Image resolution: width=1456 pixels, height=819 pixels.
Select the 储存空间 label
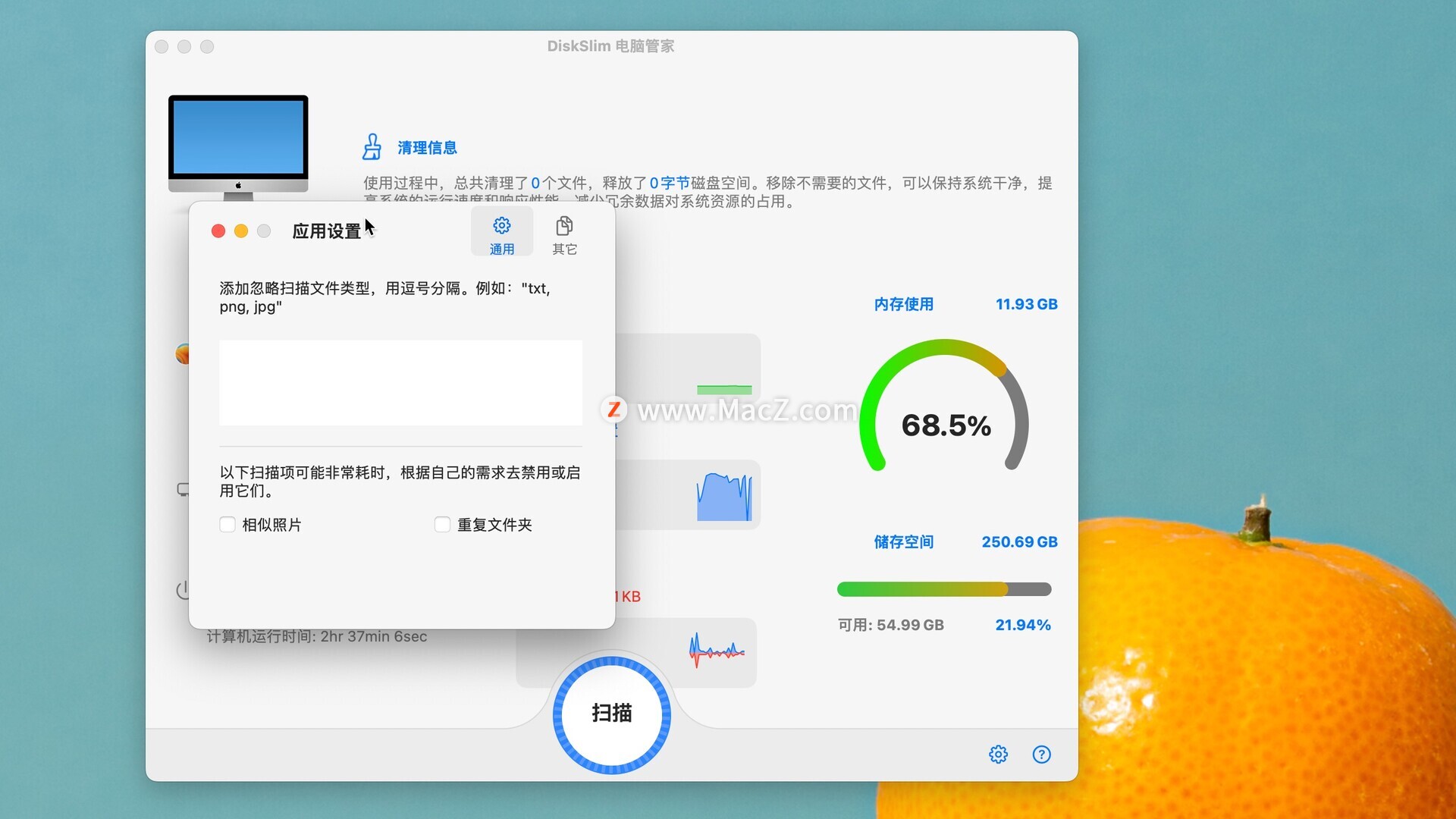tap(904, 542)
